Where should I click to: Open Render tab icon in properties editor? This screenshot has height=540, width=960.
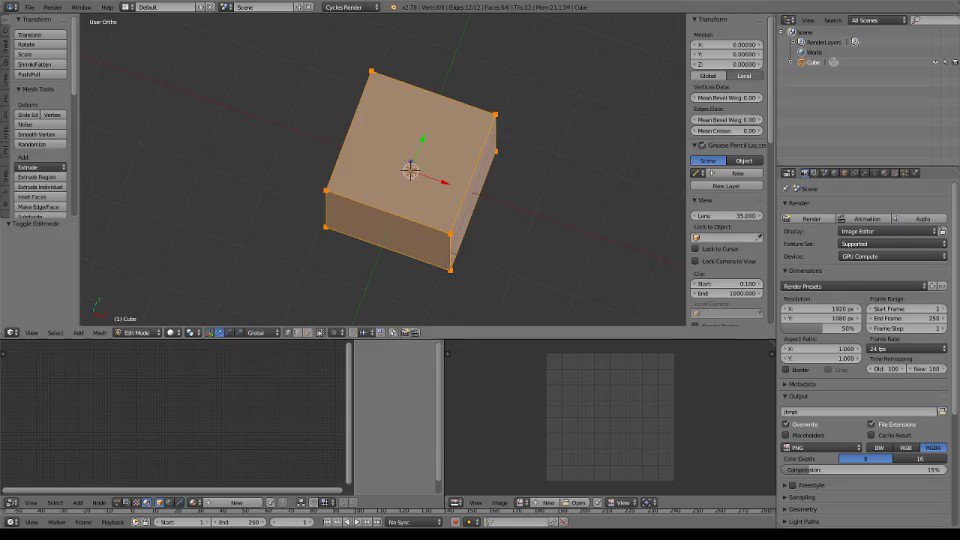tap(804, 173)
